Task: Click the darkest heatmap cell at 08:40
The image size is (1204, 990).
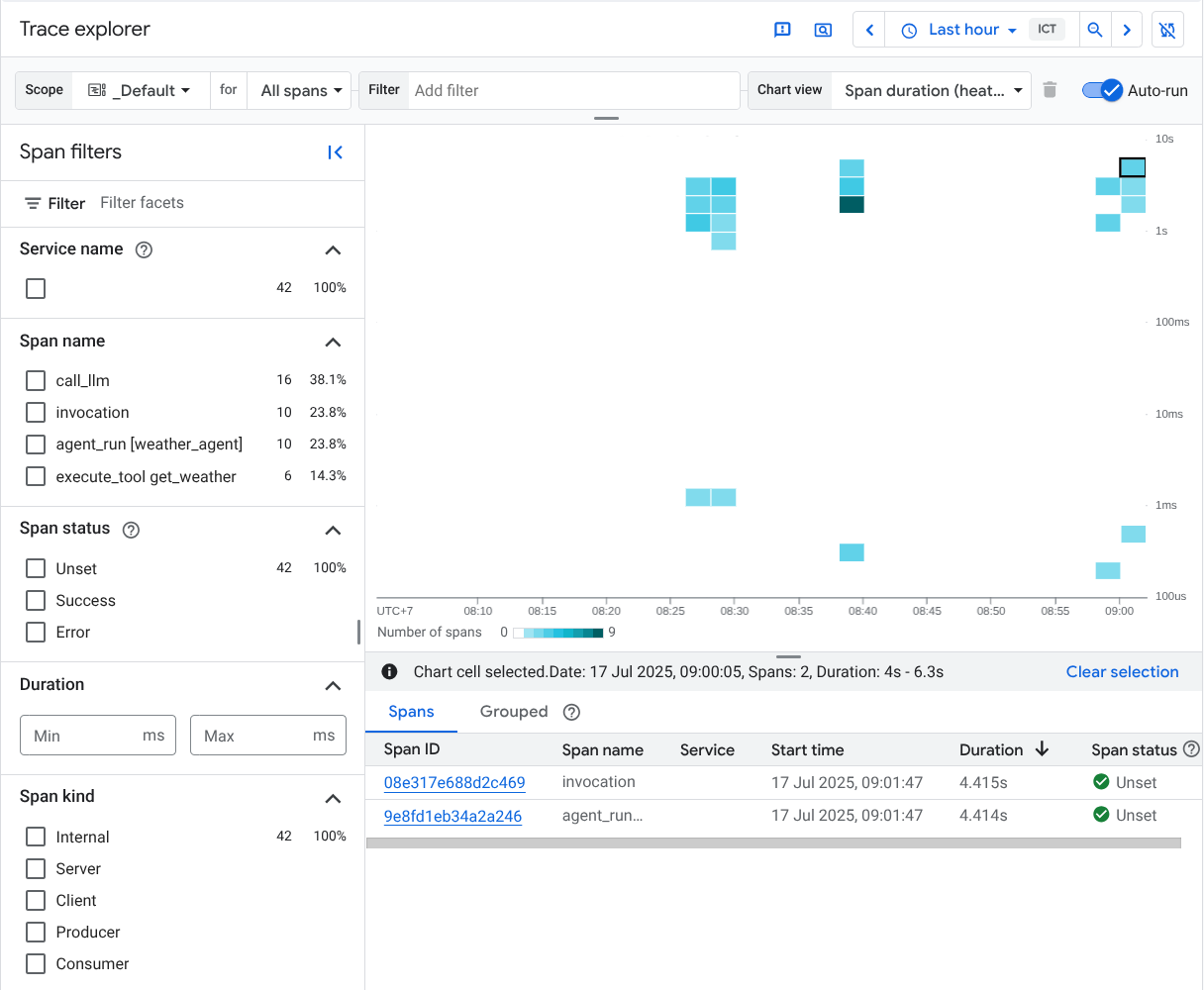Action: [852, 205]
